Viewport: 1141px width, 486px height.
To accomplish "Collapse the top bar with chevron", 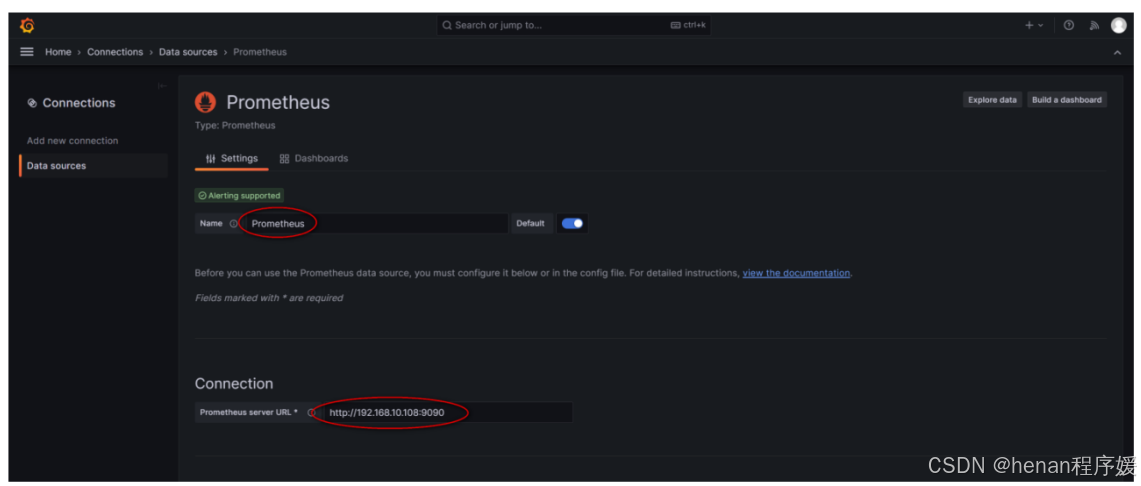I will click(1118, 52).
